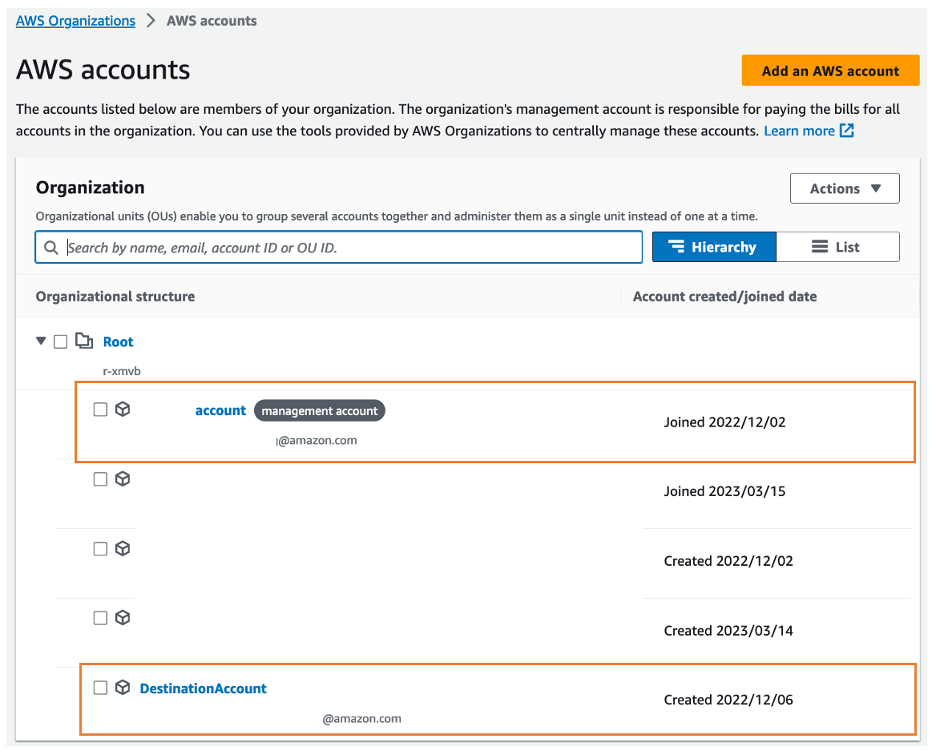
Task: Open the DestinationAccount details link
Action: (x=203, y=687)
